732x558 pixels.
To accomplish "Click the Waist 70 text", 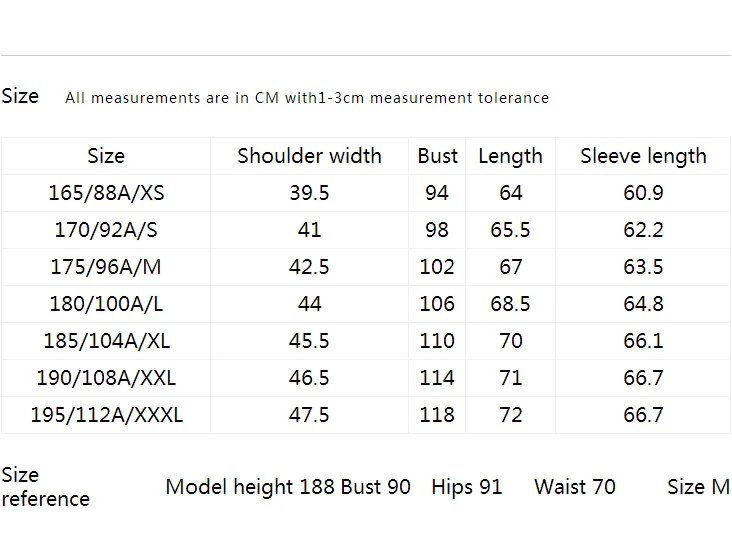I will pyautogui.click(x=575, y=487).
